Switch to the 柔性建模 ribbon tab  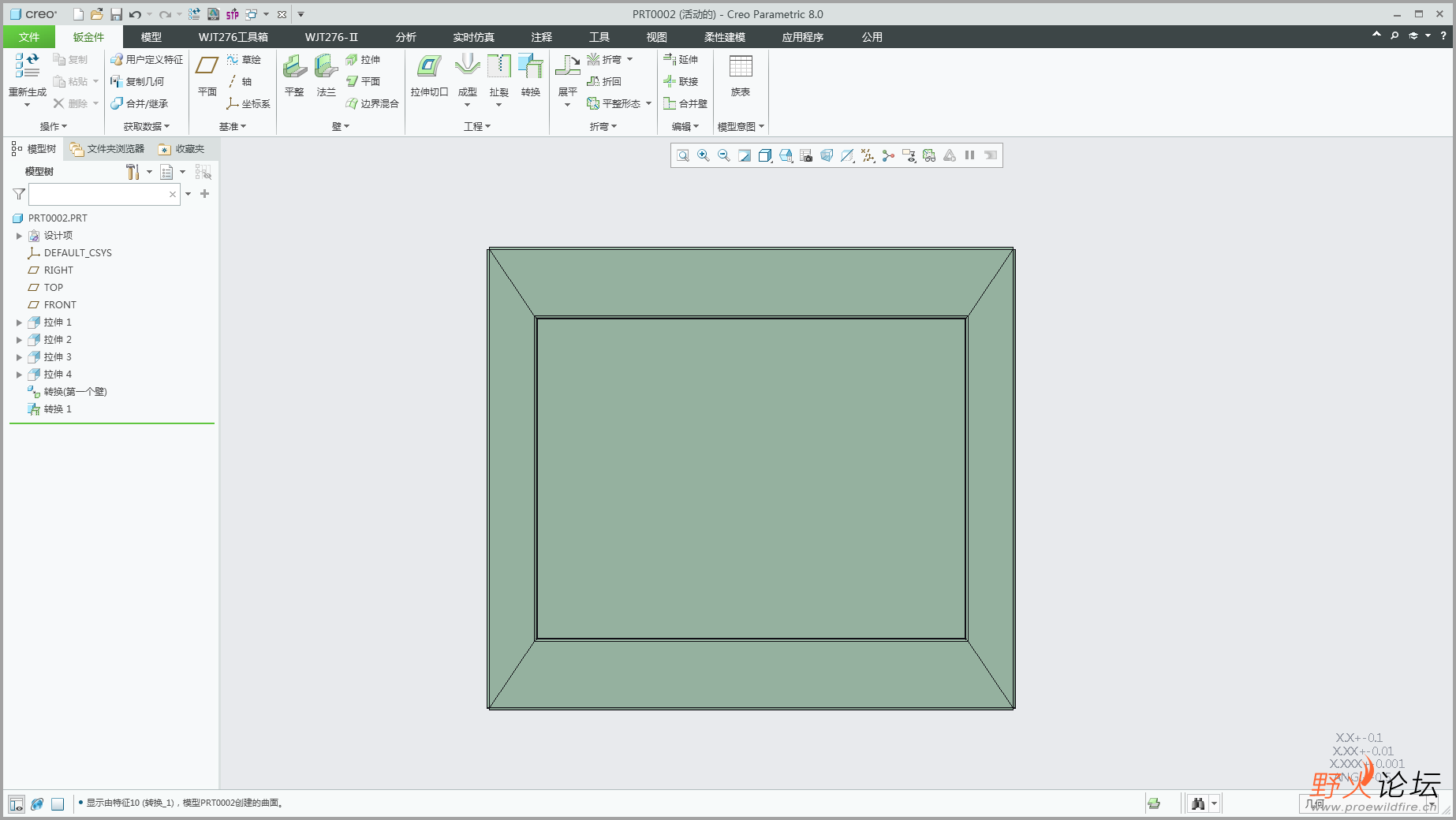pyautogui.click(x=725, y=37)
